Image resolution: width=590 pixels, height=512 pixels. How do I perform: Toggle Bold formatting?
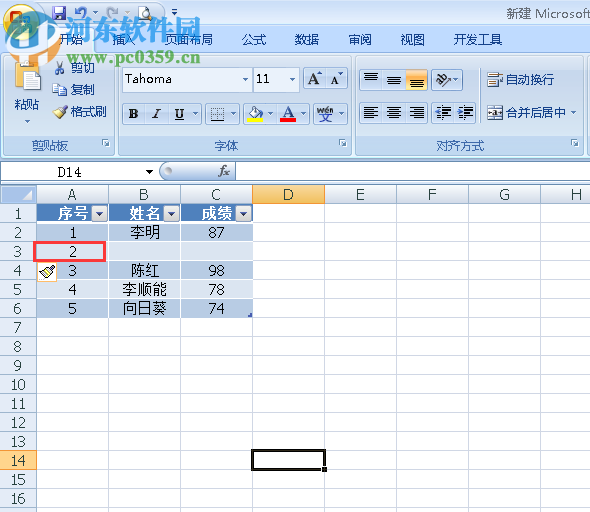click(133, 114)
